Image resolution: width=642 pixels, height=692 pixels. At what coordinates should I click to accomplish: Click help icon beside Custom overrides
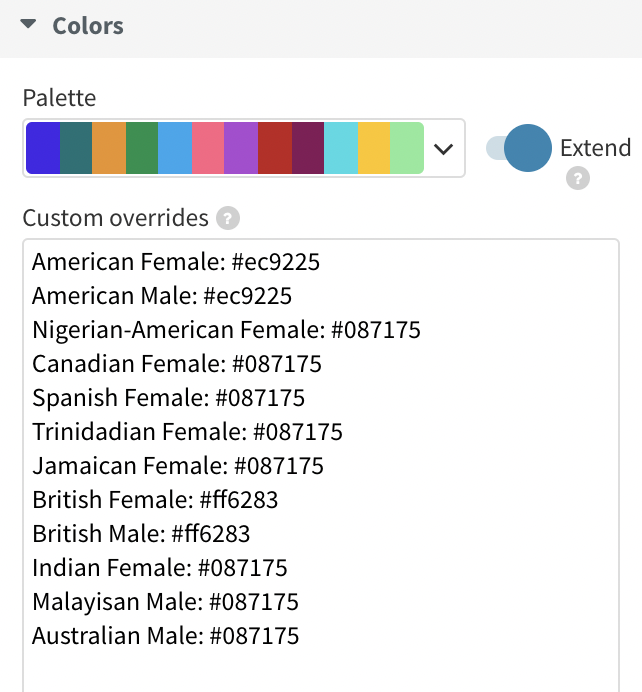pyautogui.click(x=228, y=218)
